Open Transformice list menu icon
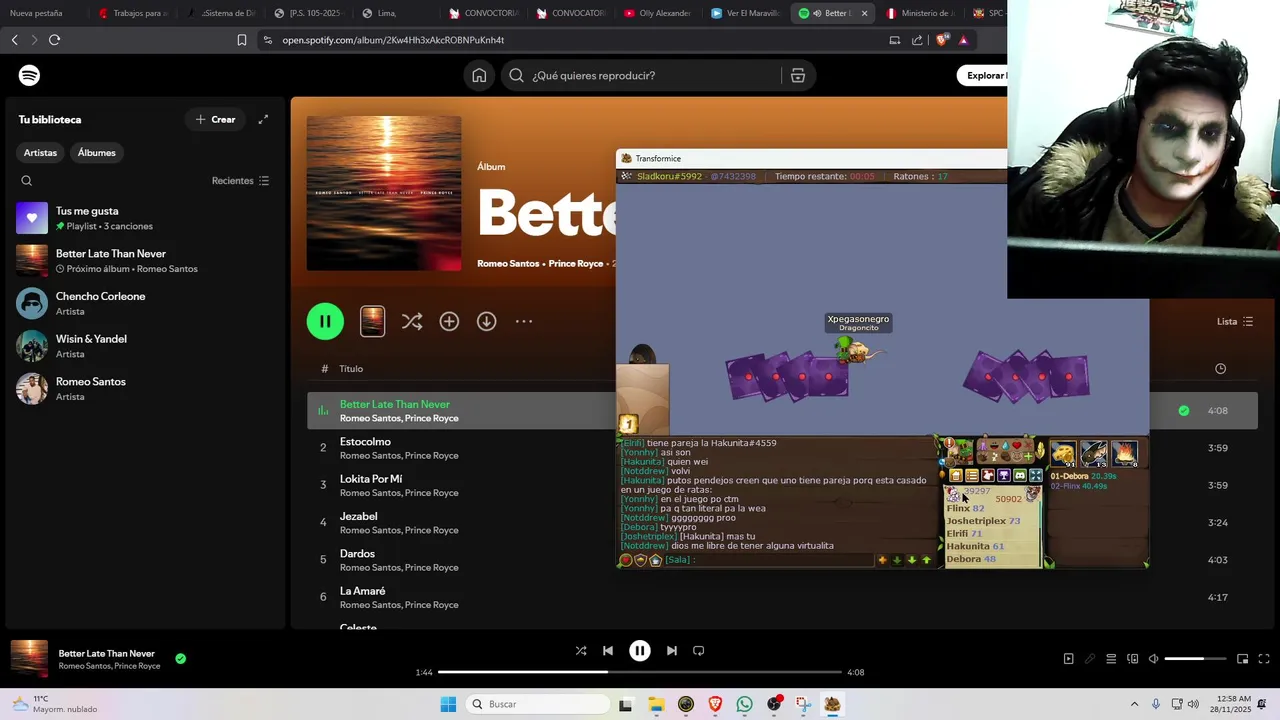 [972, 476]
